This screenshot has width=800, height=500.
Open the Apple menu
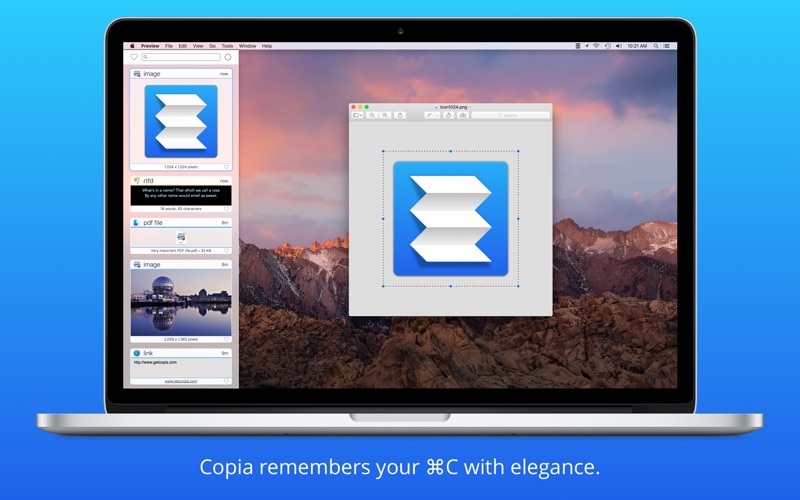tap(132, 46)
